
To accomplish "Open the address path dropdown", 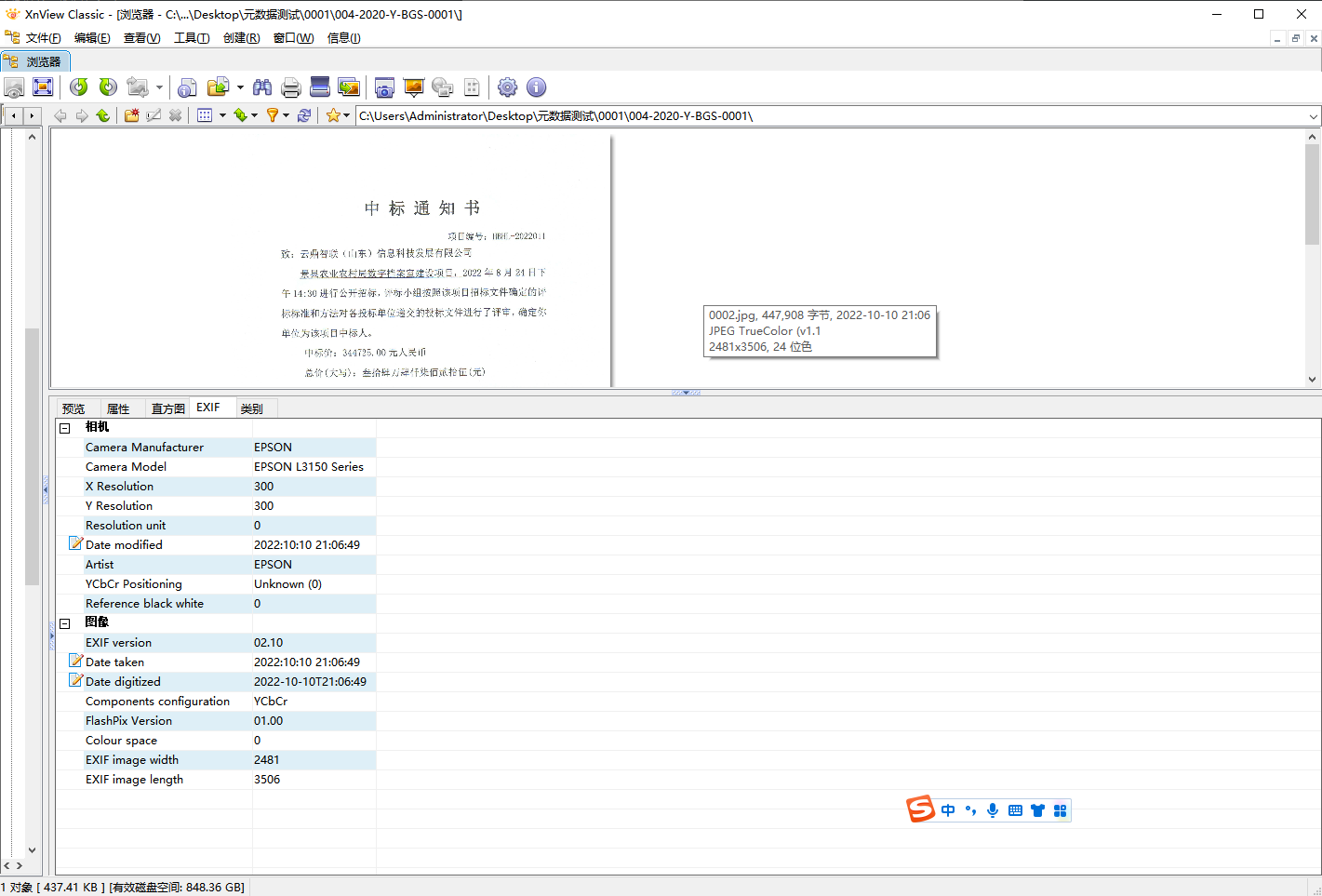I will coord(1313,116).
